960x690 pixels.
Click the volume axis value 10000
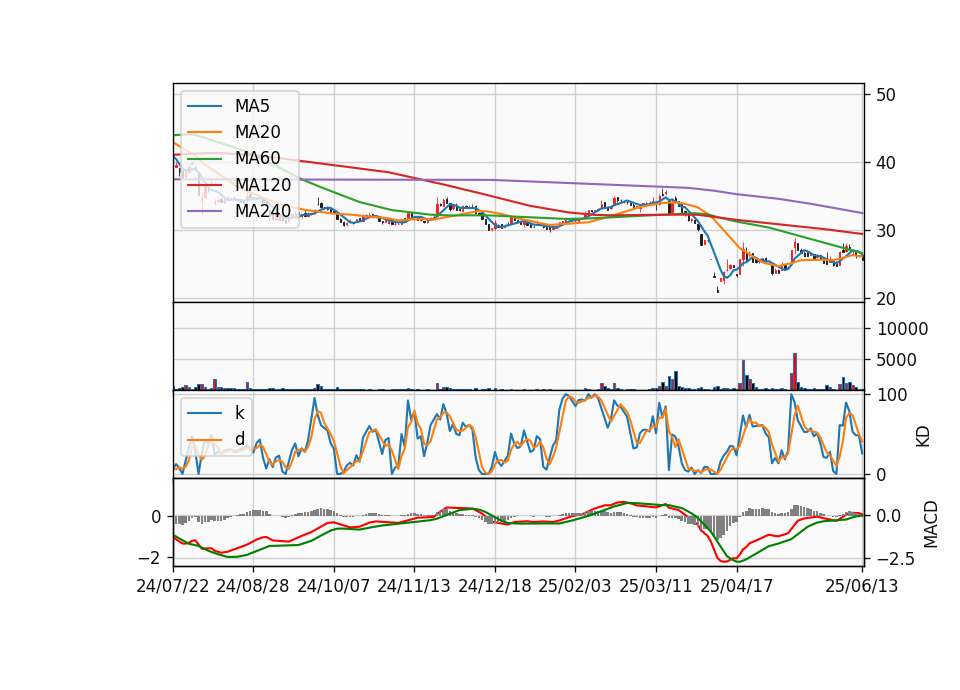click(902, 329)
